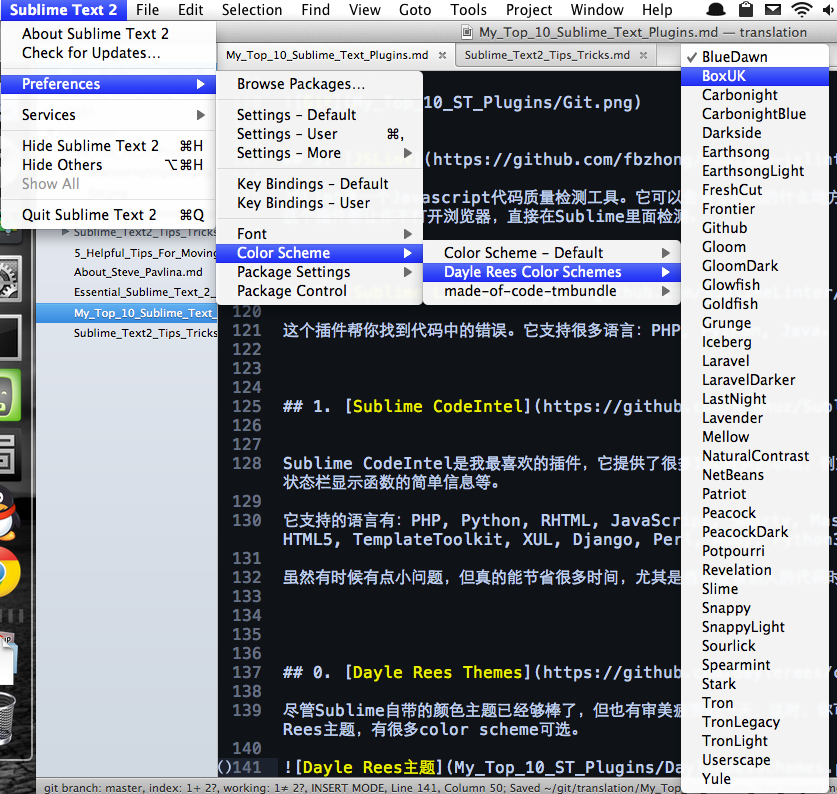The width and height of the screenshot is (837, 794).
Task: Select the Laravel color scheme
Action: click(x=755, y=360)
